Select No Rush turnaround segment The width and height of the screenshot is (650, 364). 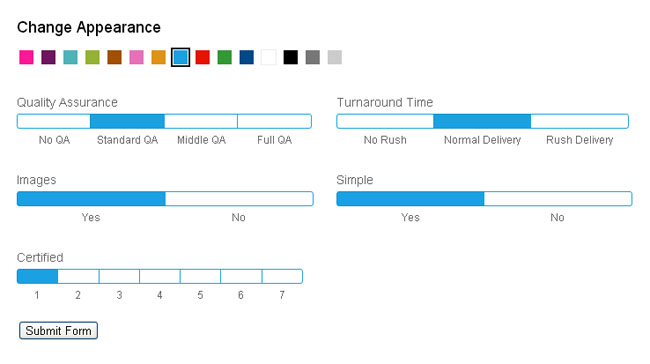point(385,121)
